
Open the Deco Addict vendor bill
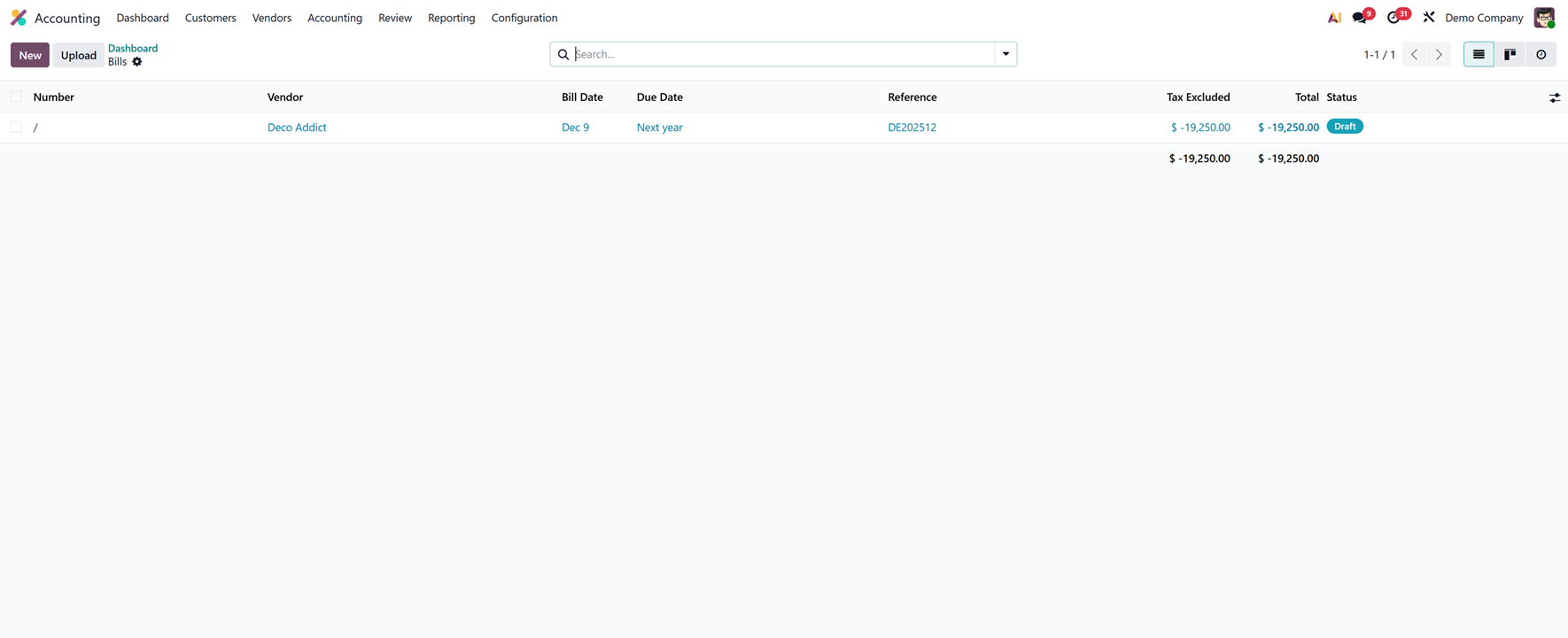click(297, 128)
